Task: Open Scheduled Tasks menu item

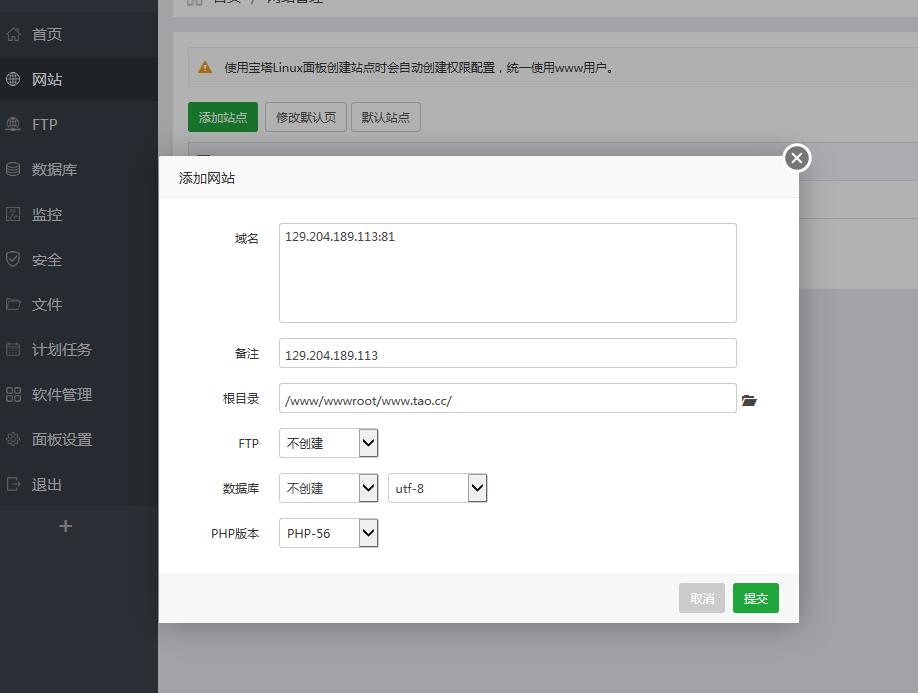Action: coord(62,350)
